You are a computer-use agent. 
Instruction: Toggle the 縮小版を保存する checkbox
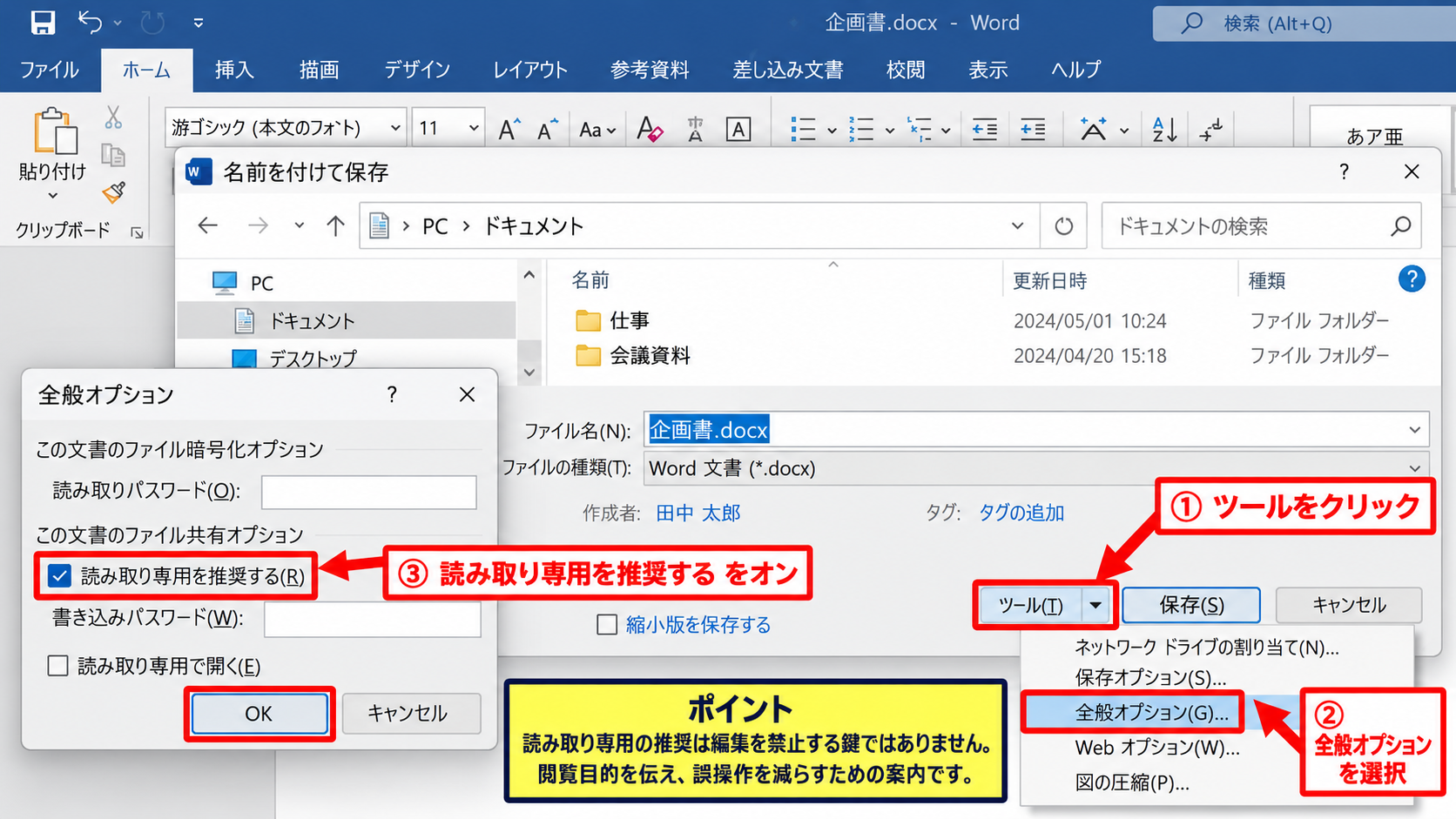pyautogui.click(x=607, y=625)
